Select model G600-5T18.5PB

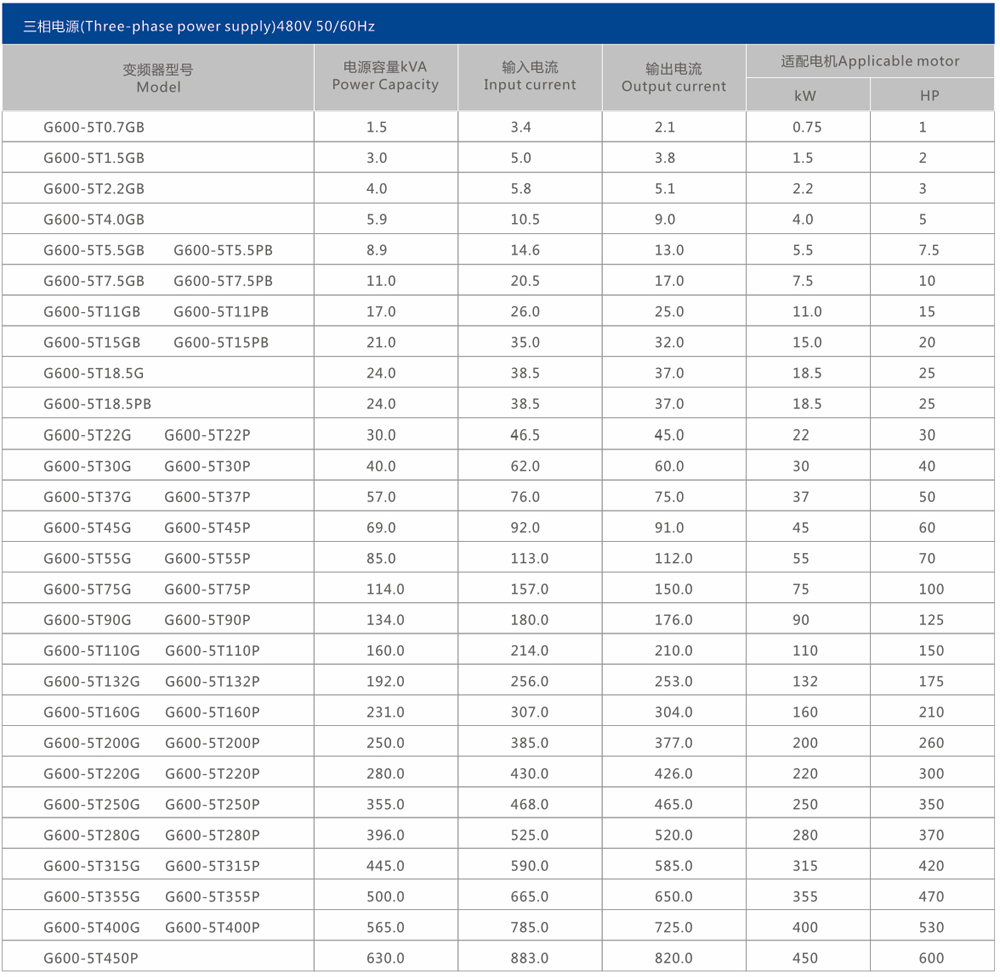[97, 404]
